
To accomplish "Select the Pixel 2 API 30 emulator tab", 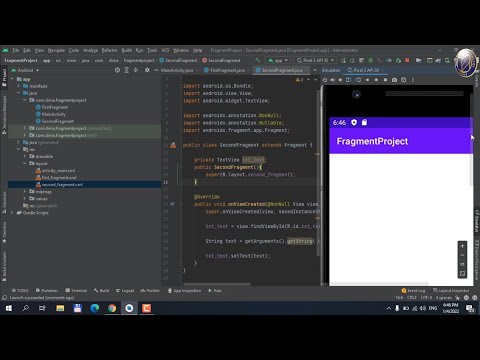I will (x=366, y=70).
